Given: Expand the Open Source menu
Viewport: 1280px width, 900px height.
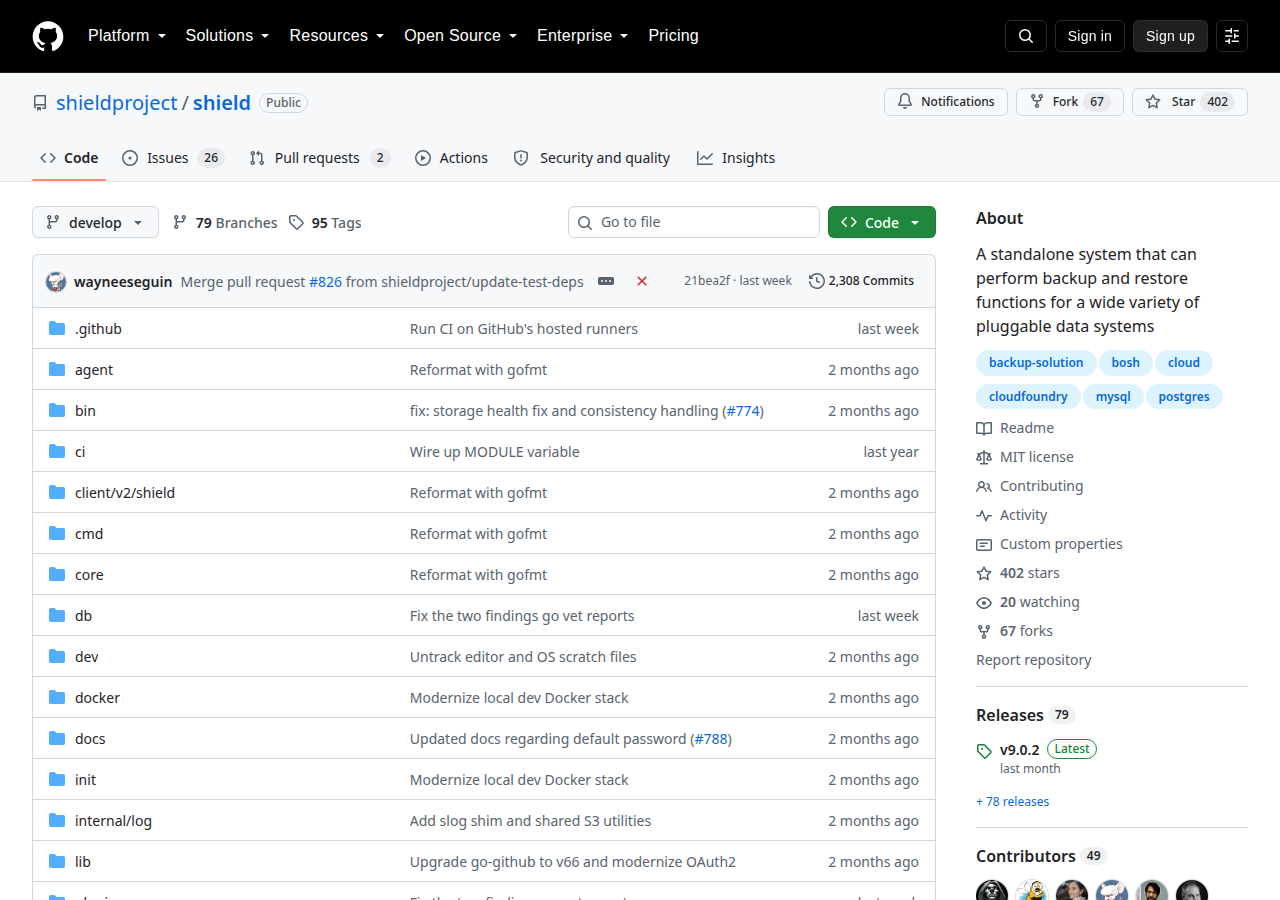Looking at the screenshot, I should [460, 36].
